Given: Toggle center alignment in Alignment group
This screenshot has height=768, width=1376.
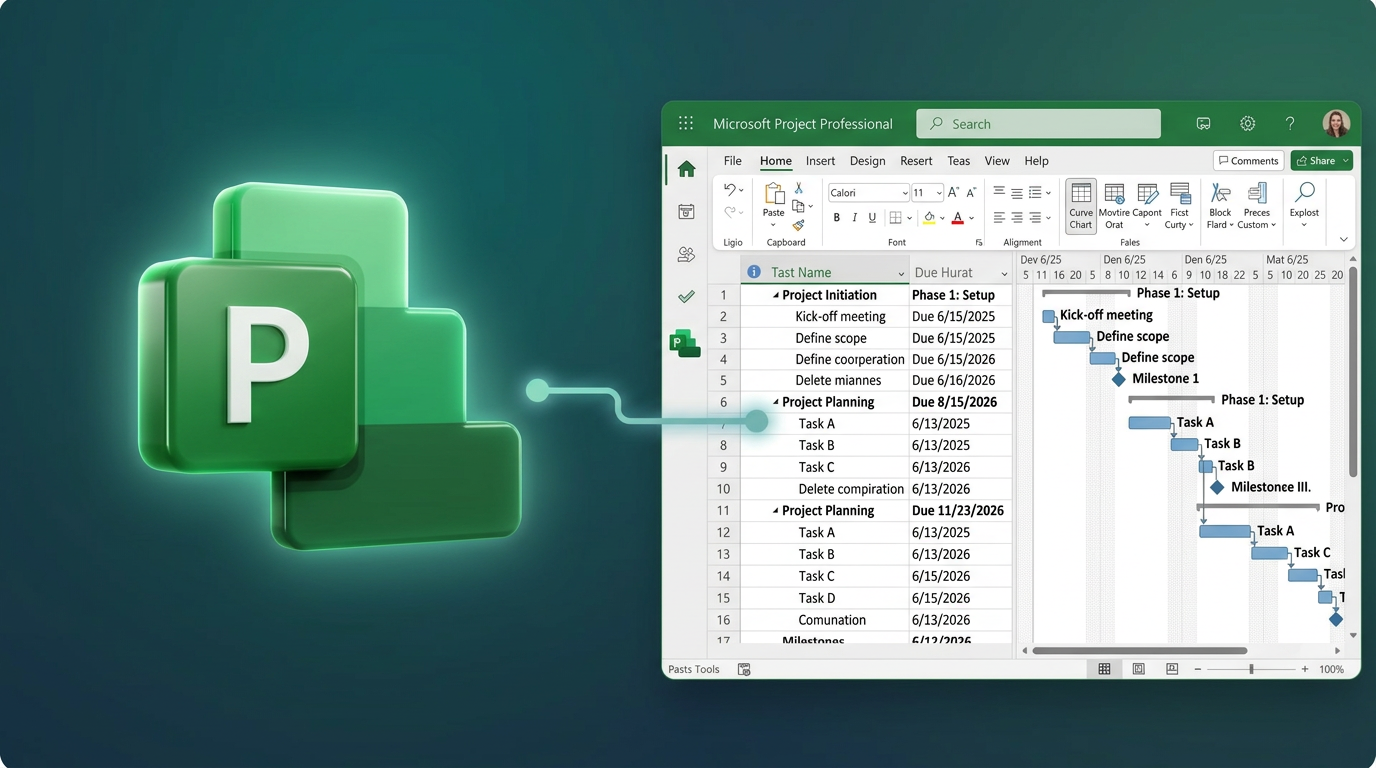Looking at the screenshot, I should tap(1017, 217).
